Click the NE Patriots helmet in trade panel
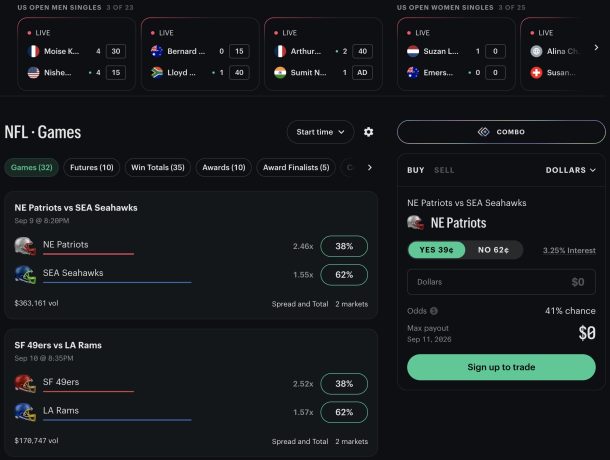Image resolution: width=610 pixels, height=460 pixels. click(415, 223)
